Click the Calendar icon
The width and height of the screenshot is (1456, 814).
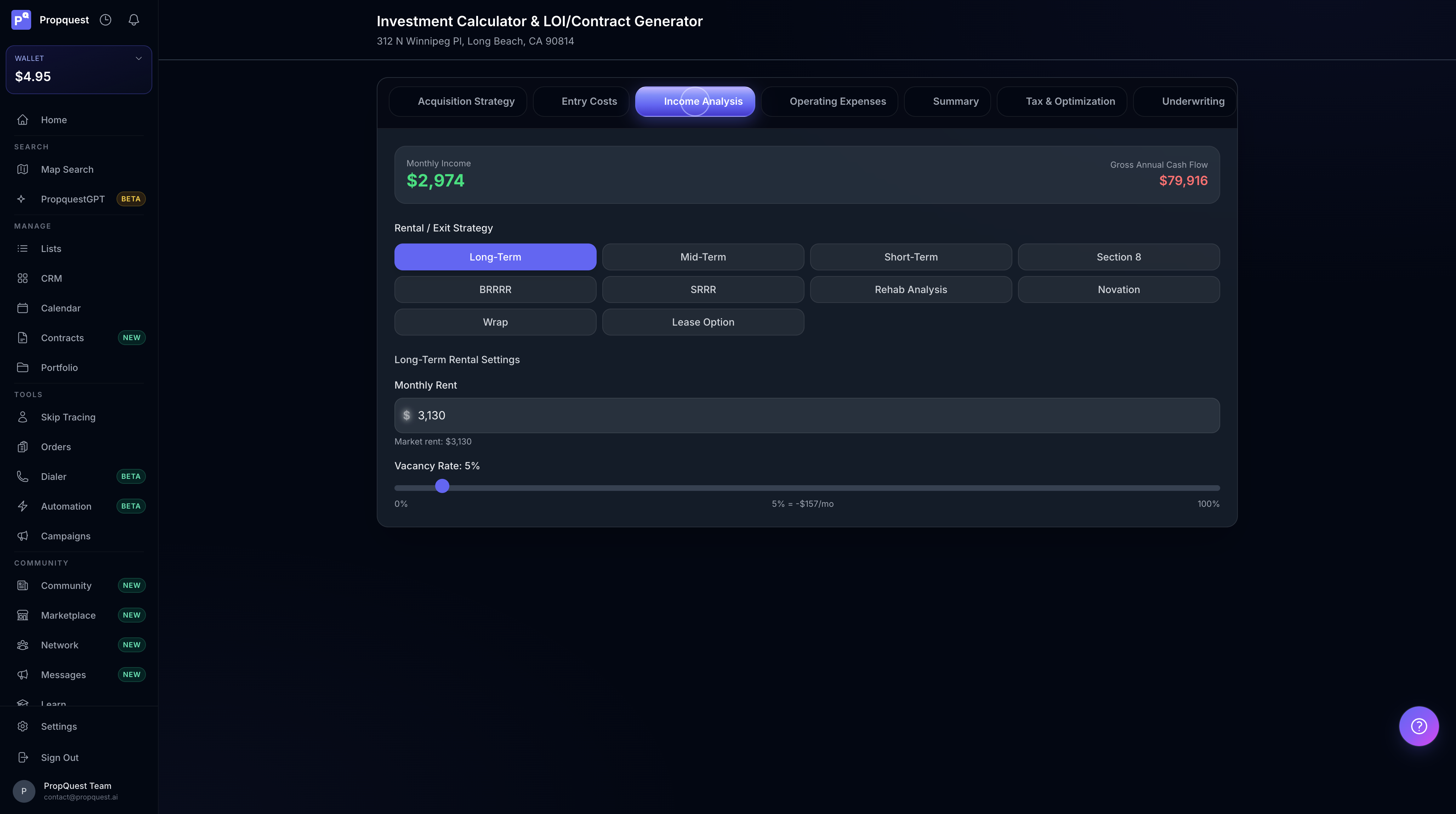[23, 308]
